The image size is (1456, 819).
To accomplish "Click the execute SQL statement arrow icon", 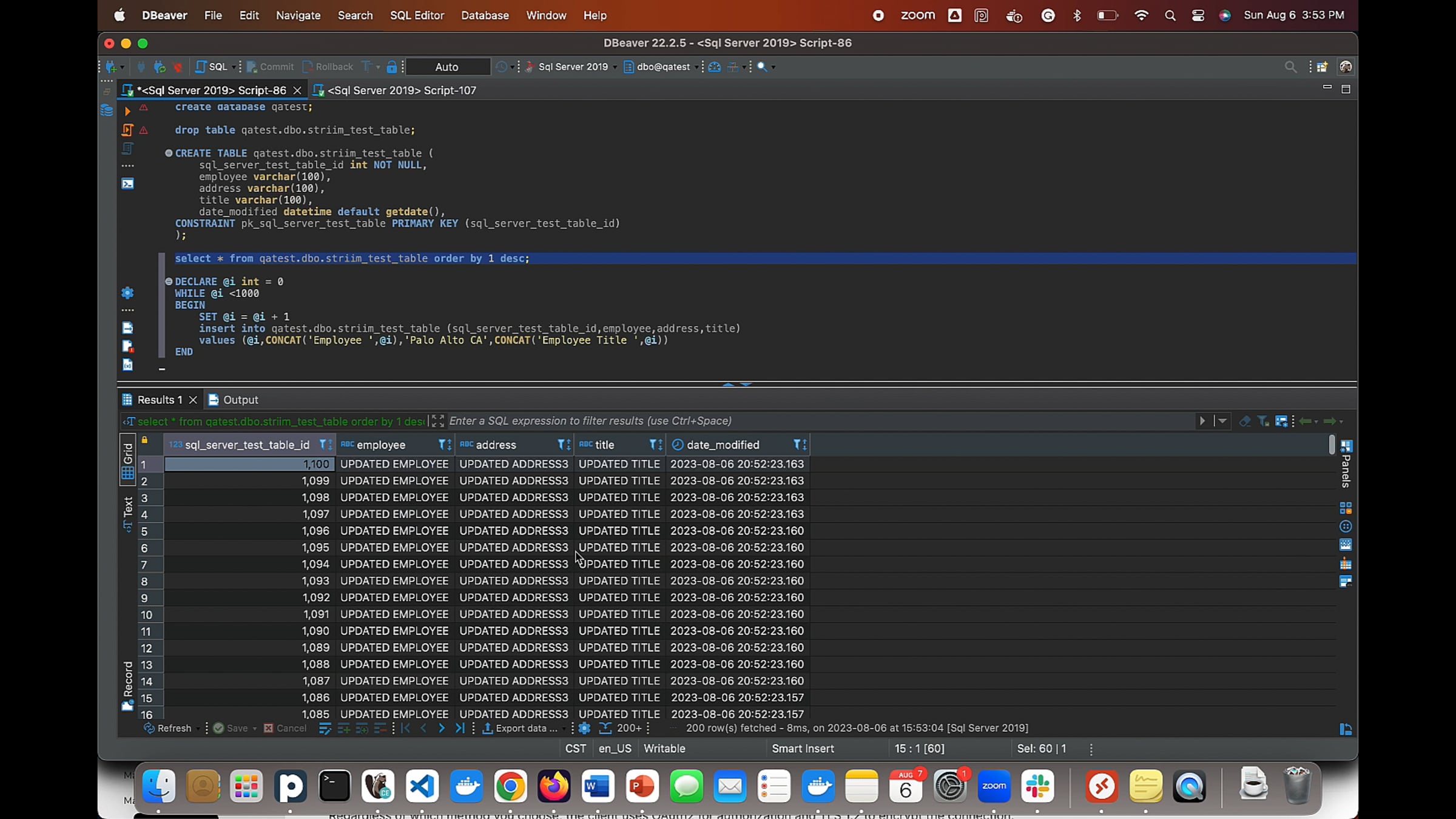I will point(127,111).
